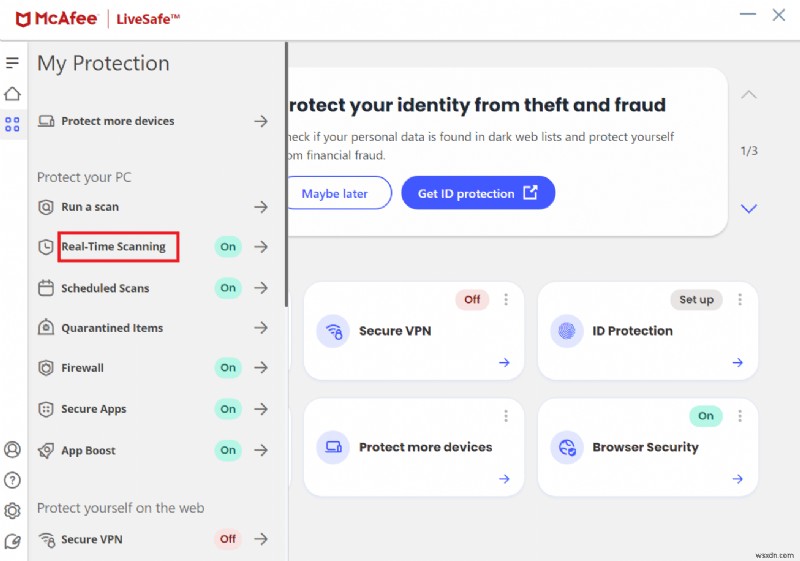Click the Secure VPN card icon
Viewport: 800px width, 561px height.
click(x=332, y=331)
